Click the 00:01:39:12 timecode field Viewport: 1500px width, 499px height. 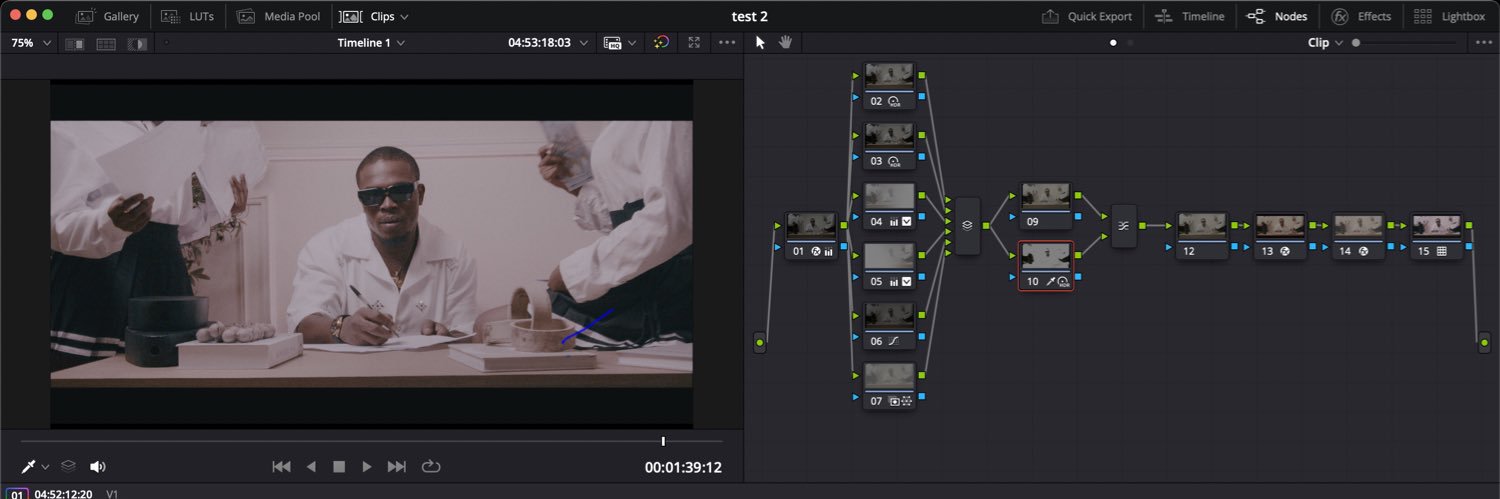(683, 467)
